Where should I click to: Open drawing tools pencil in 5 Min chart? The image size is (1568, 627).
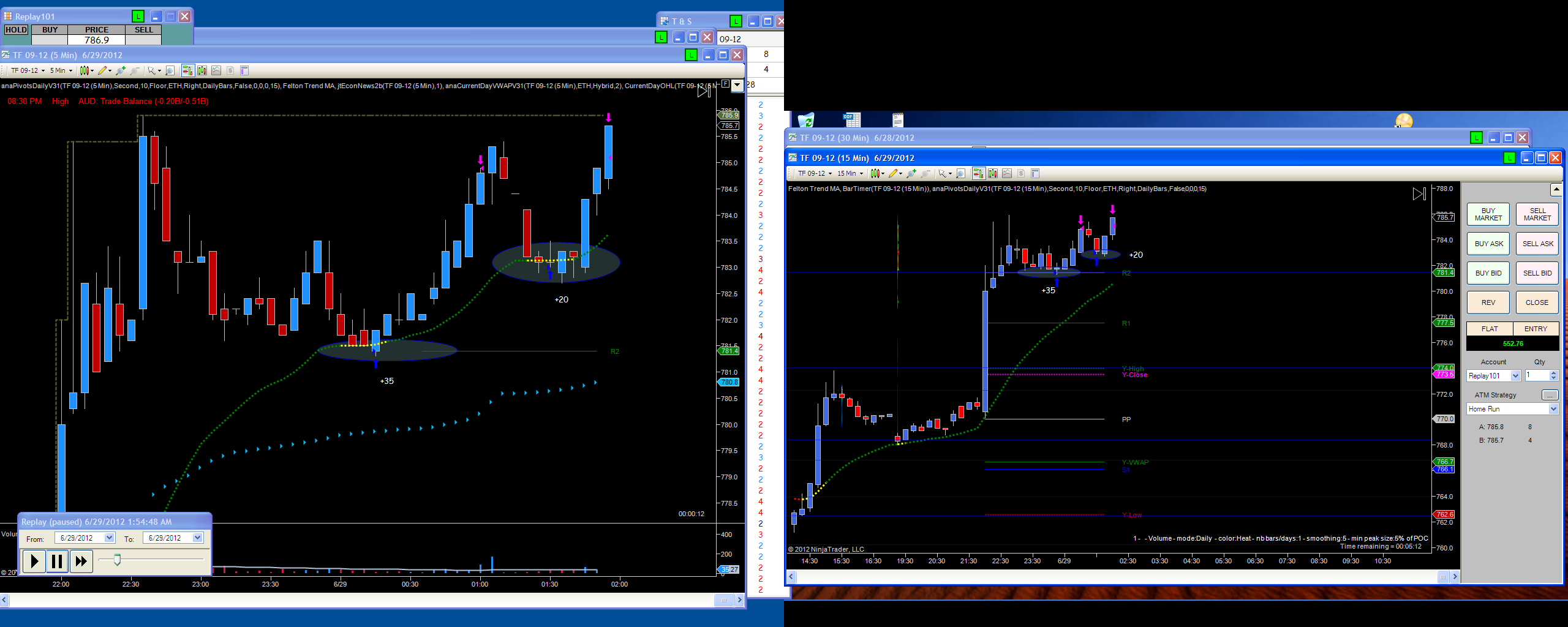pos(104,70)
